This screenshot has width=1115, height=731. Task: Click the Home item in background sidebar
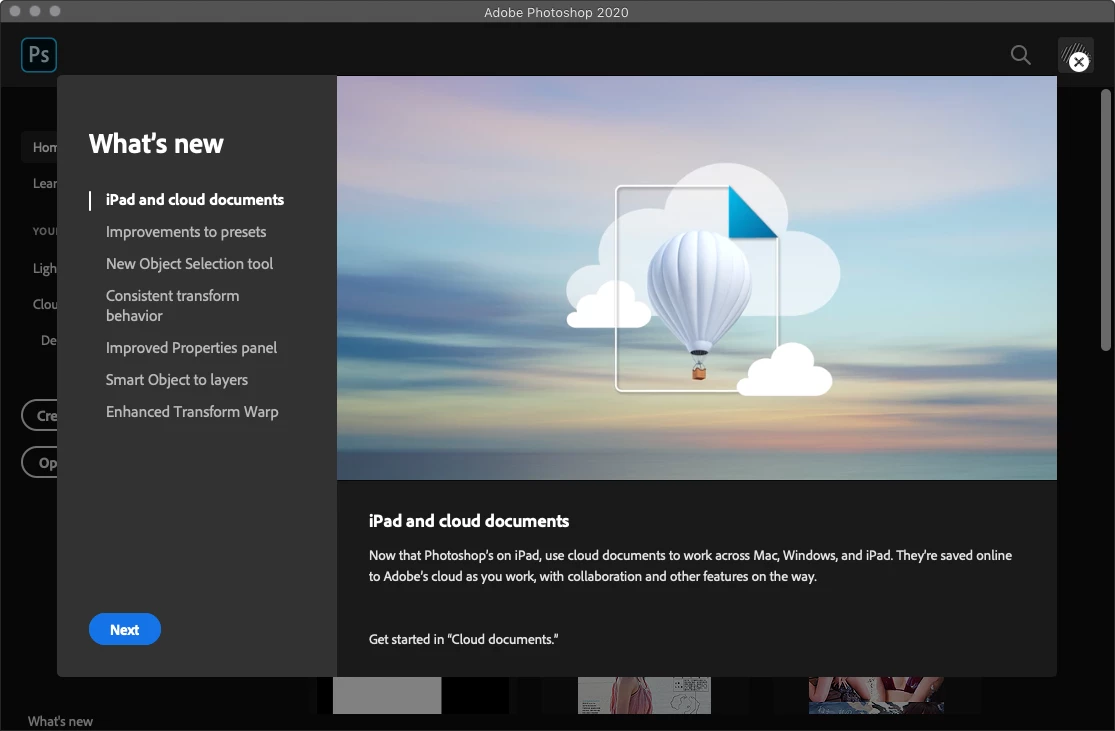pos(40,147)
